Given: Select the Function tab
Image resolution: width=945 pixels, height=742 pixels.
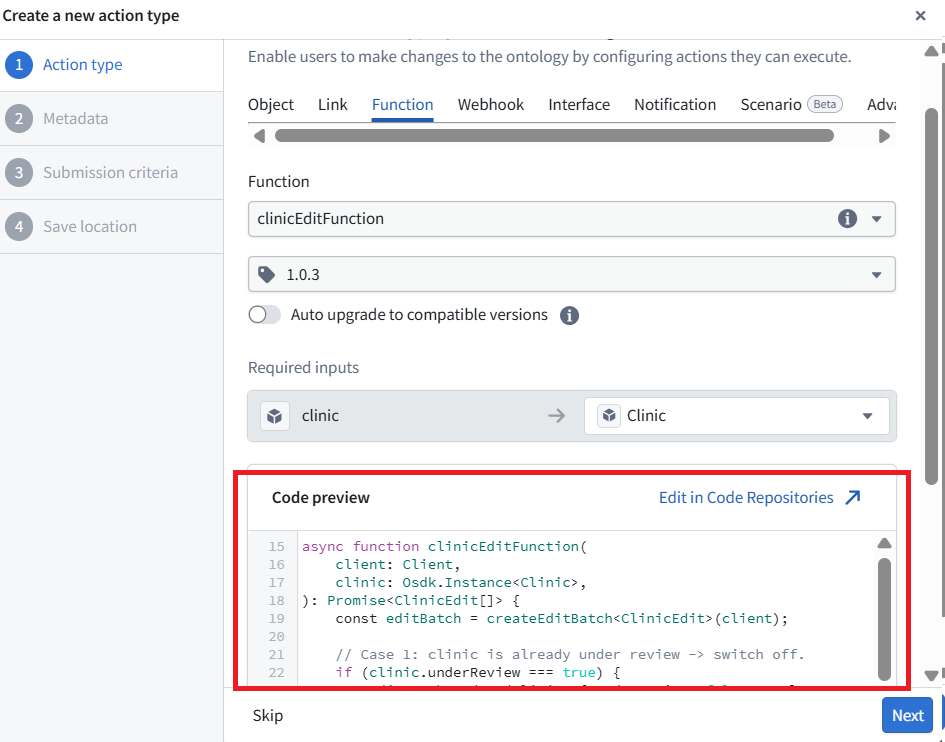Looking at the screenshot, I should 403,105.
